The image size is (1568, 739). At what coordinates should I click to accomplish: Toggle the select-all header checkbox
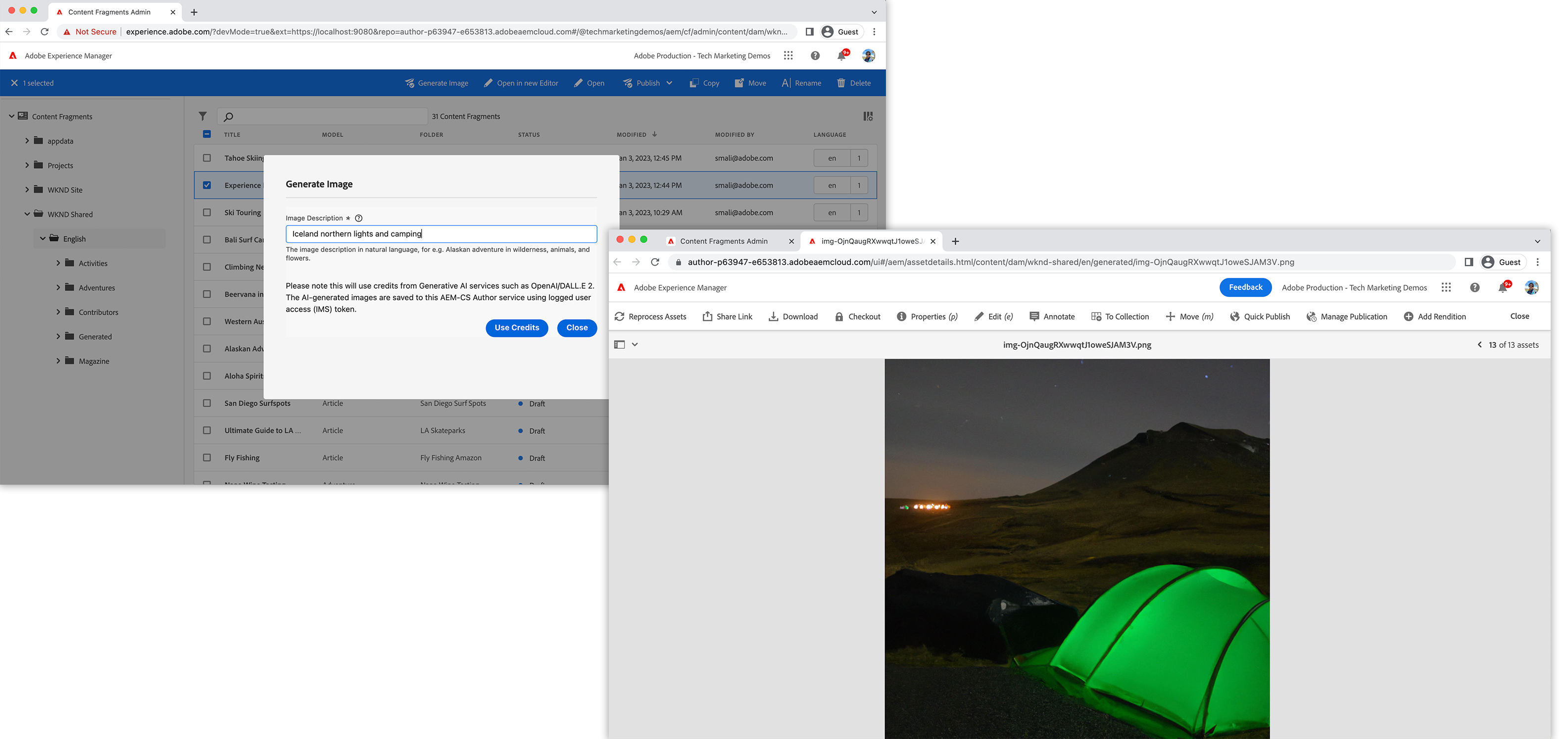click(x=207, y=135)
